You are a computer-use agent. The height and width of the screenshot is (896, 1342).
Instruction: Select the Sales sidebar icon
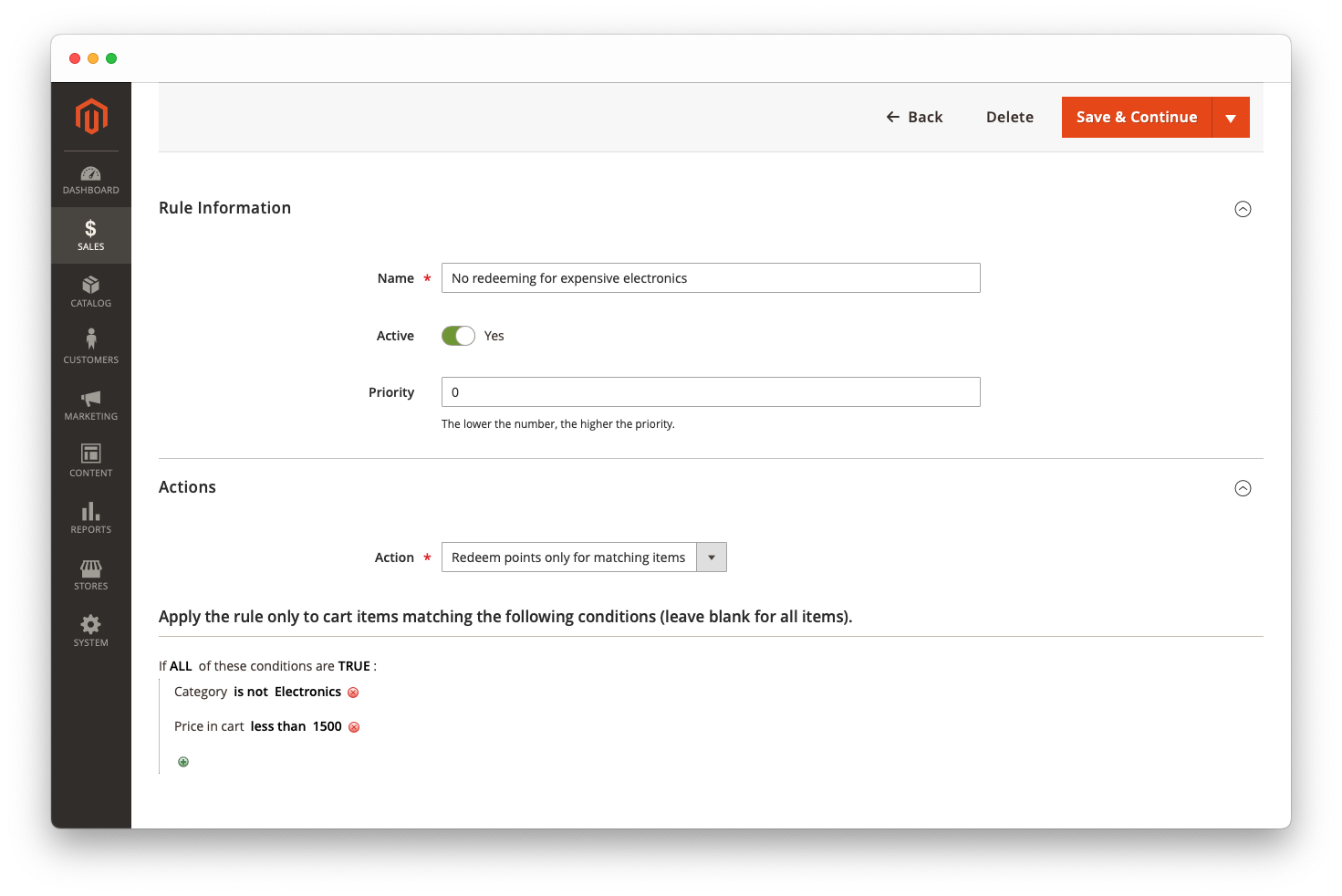coord(90,234)
